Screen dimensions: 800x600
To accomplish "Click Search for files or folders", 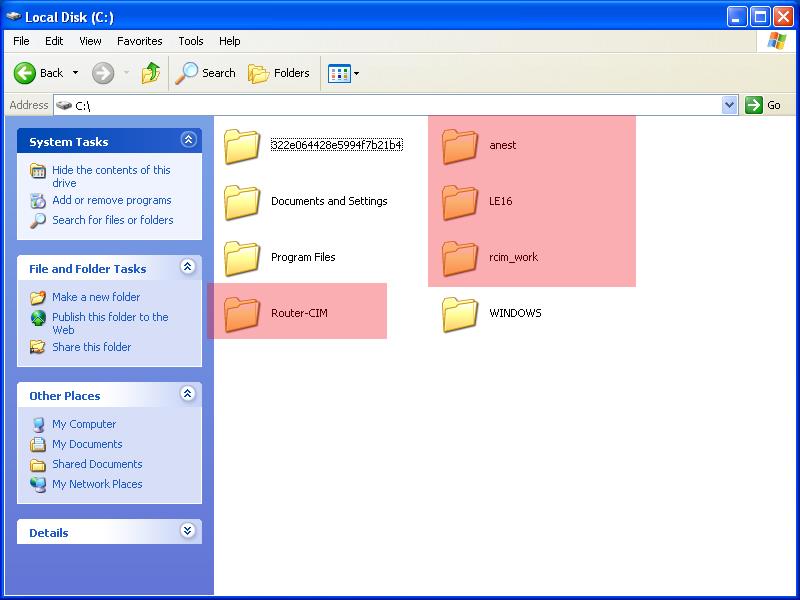I will (x=113, y=220).
